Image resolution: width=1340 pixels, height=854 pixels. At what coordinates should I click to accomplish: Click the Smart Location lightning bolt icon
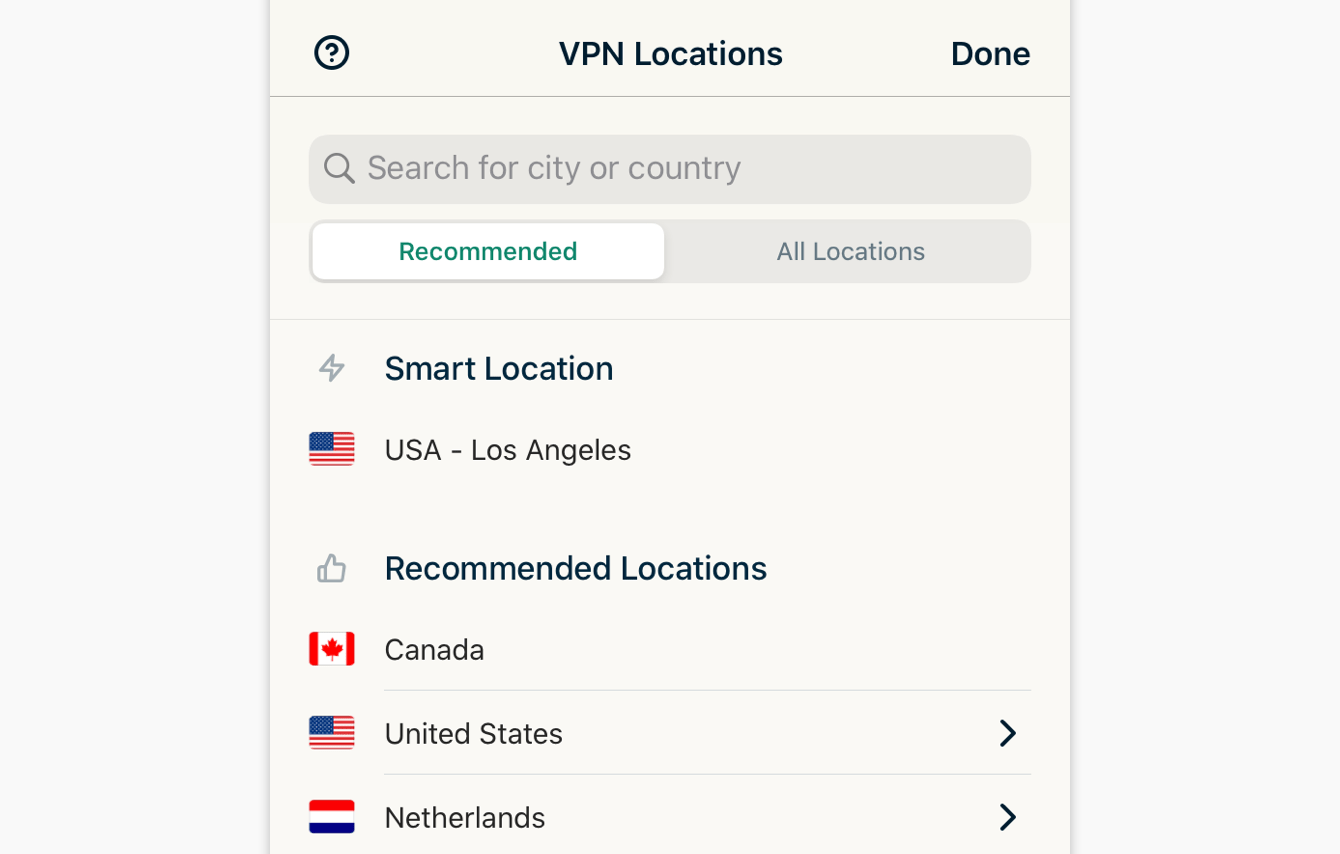331,368
